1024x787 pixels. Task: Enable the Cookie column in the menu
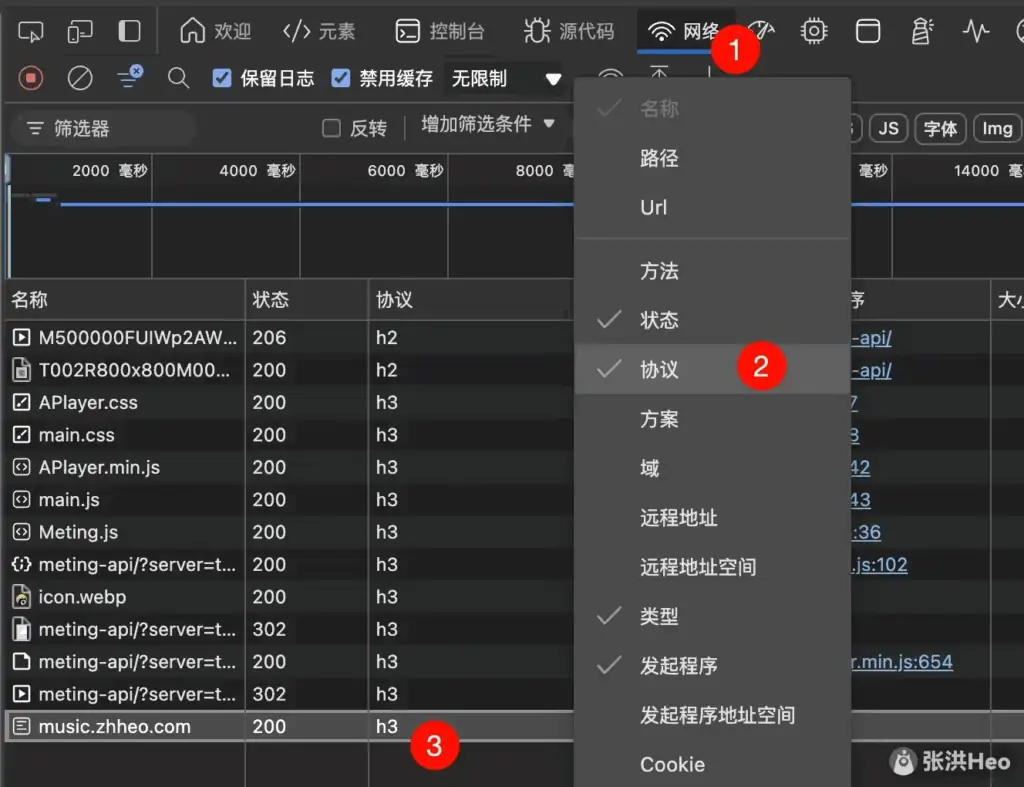click(x=672, y=764)
